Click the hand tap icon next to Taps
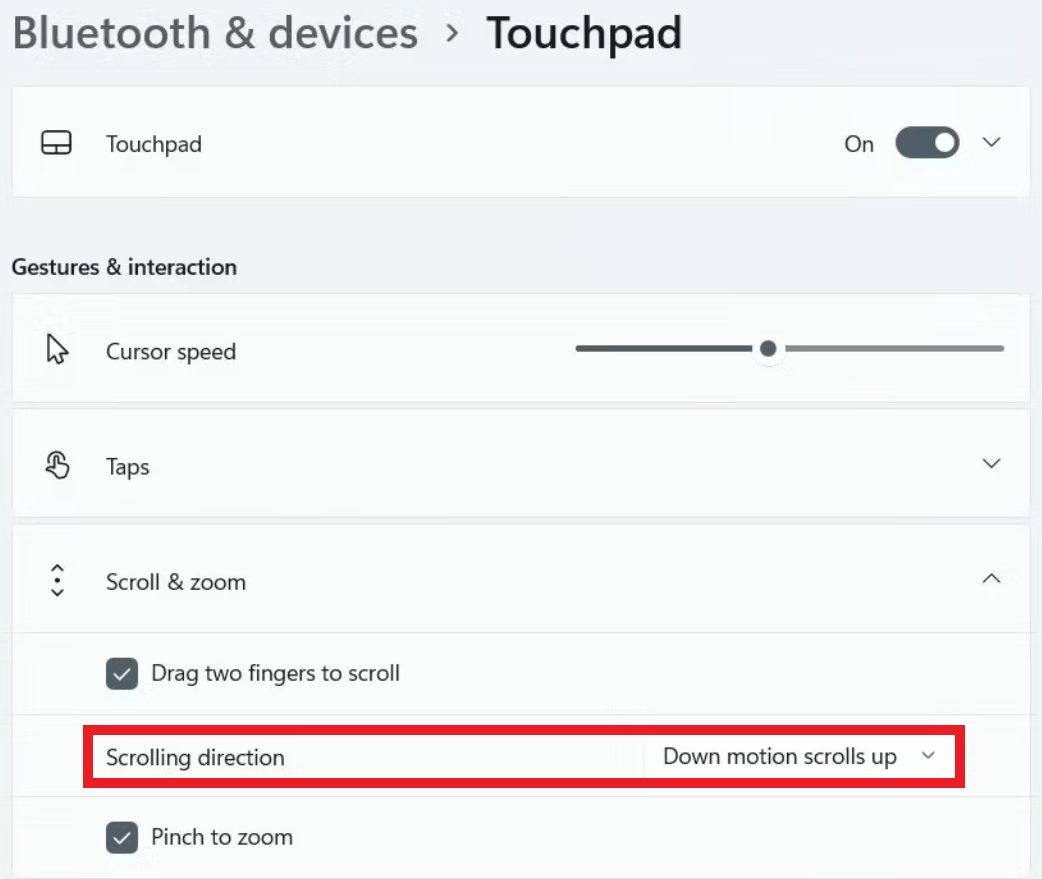Viewport: 1042px width, 879px height. point(56,464)
